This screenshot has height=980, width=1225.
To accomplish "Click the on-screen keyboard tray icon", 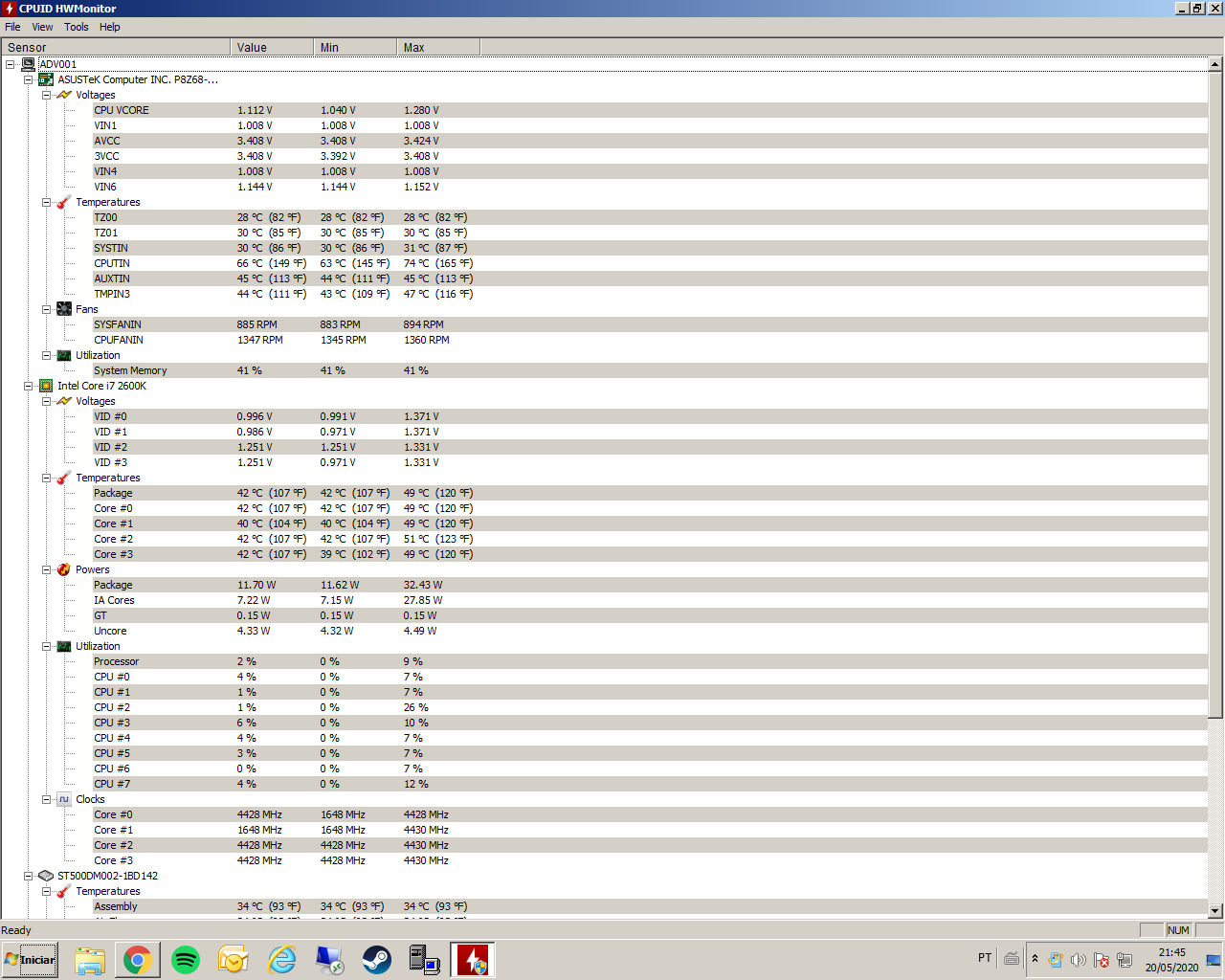I will click(1012, 958).
